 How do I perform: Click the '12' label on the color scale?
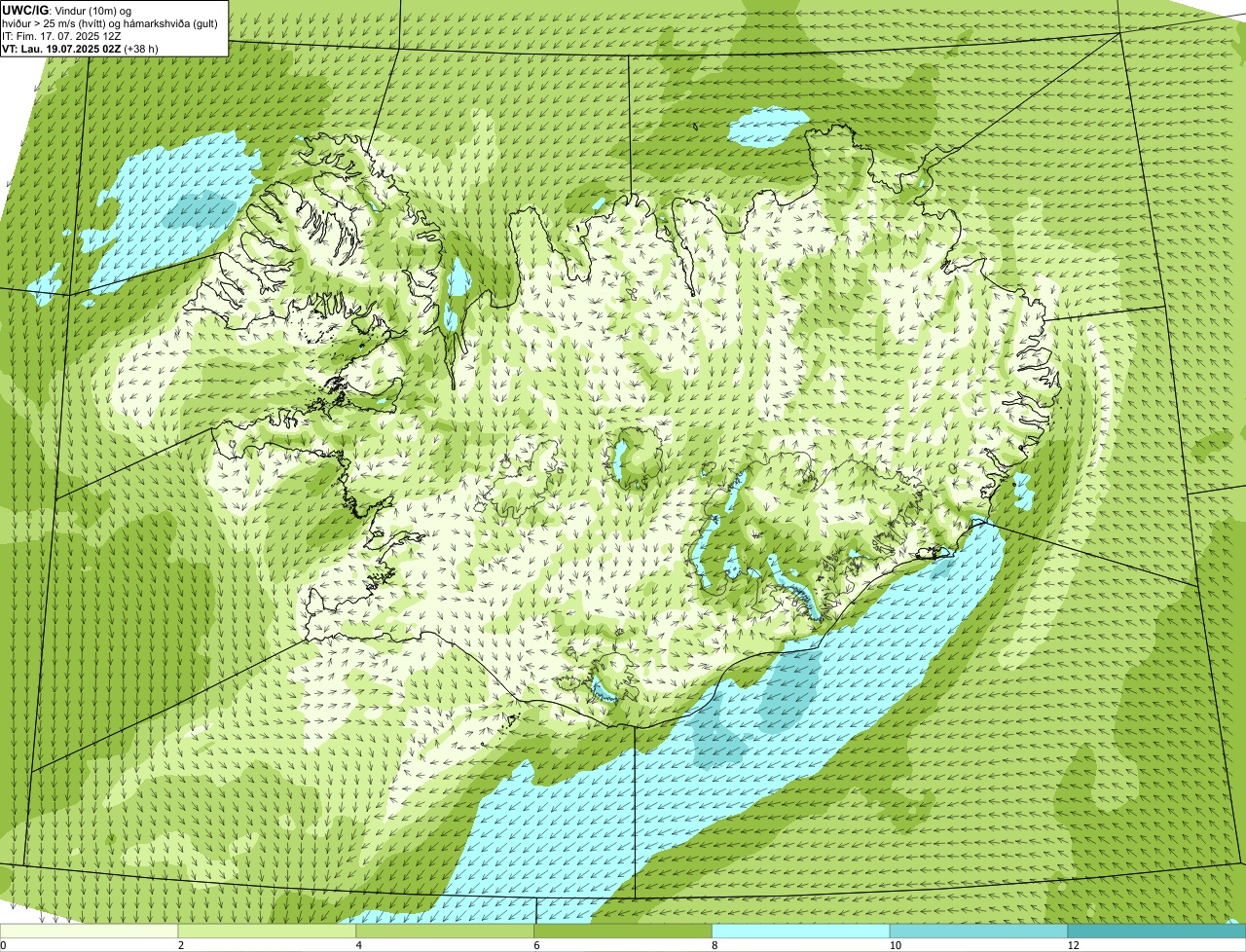pos(1072,945)
